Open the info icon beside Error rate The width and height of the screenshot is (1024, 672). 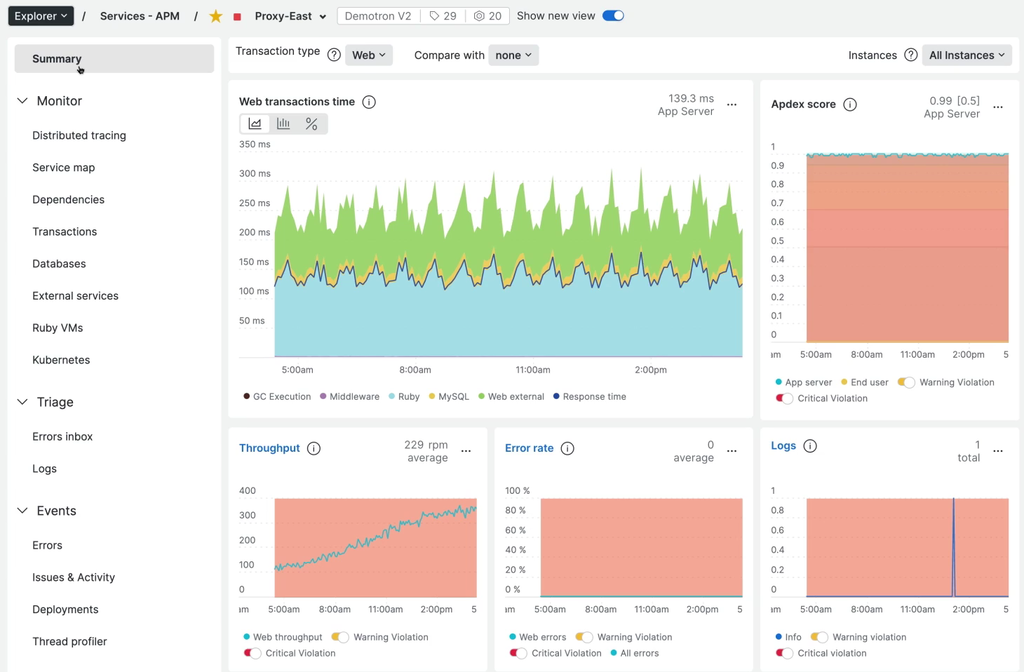click(568, 448)
